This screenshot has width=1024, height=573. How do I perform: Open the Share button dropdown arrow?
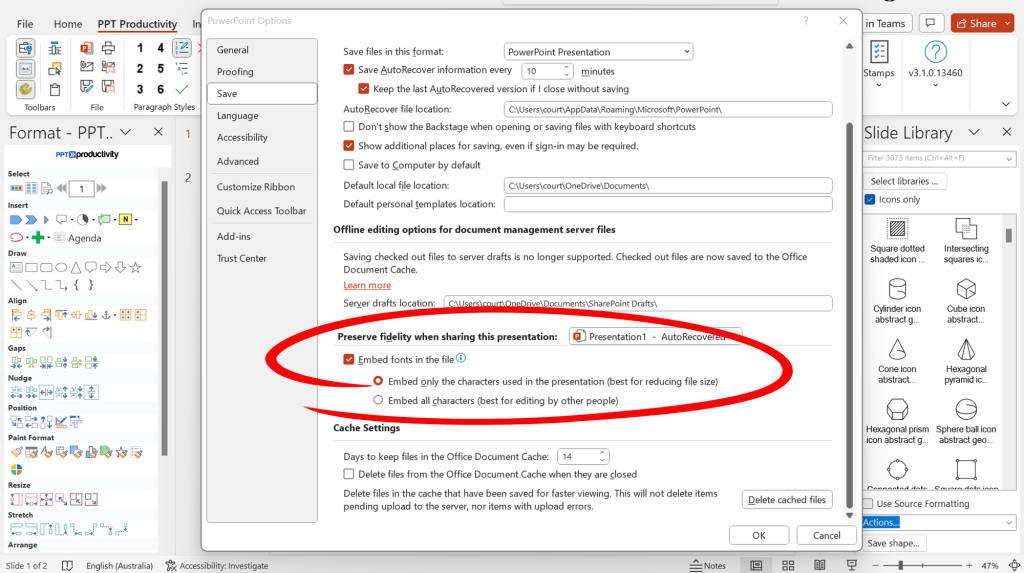(1008, 23)
